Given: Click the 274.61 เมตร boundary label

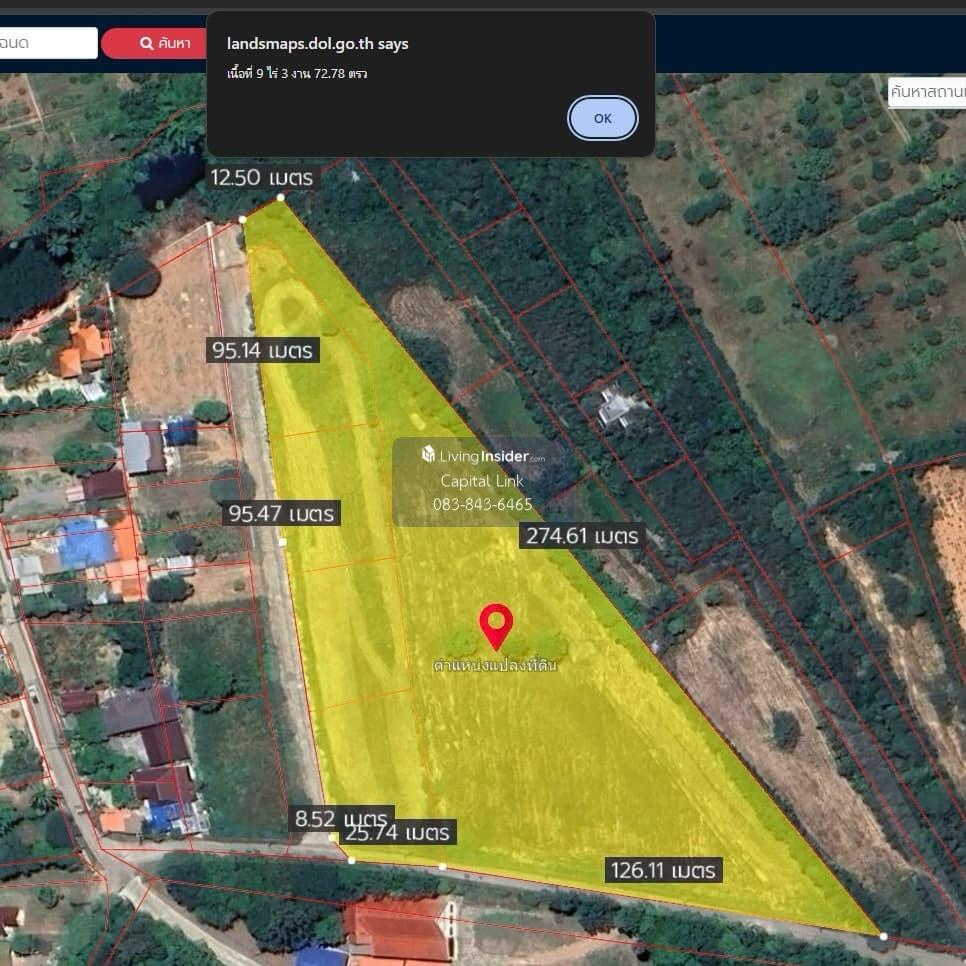Looking at the screenshot, I should (x=581, y=536).
